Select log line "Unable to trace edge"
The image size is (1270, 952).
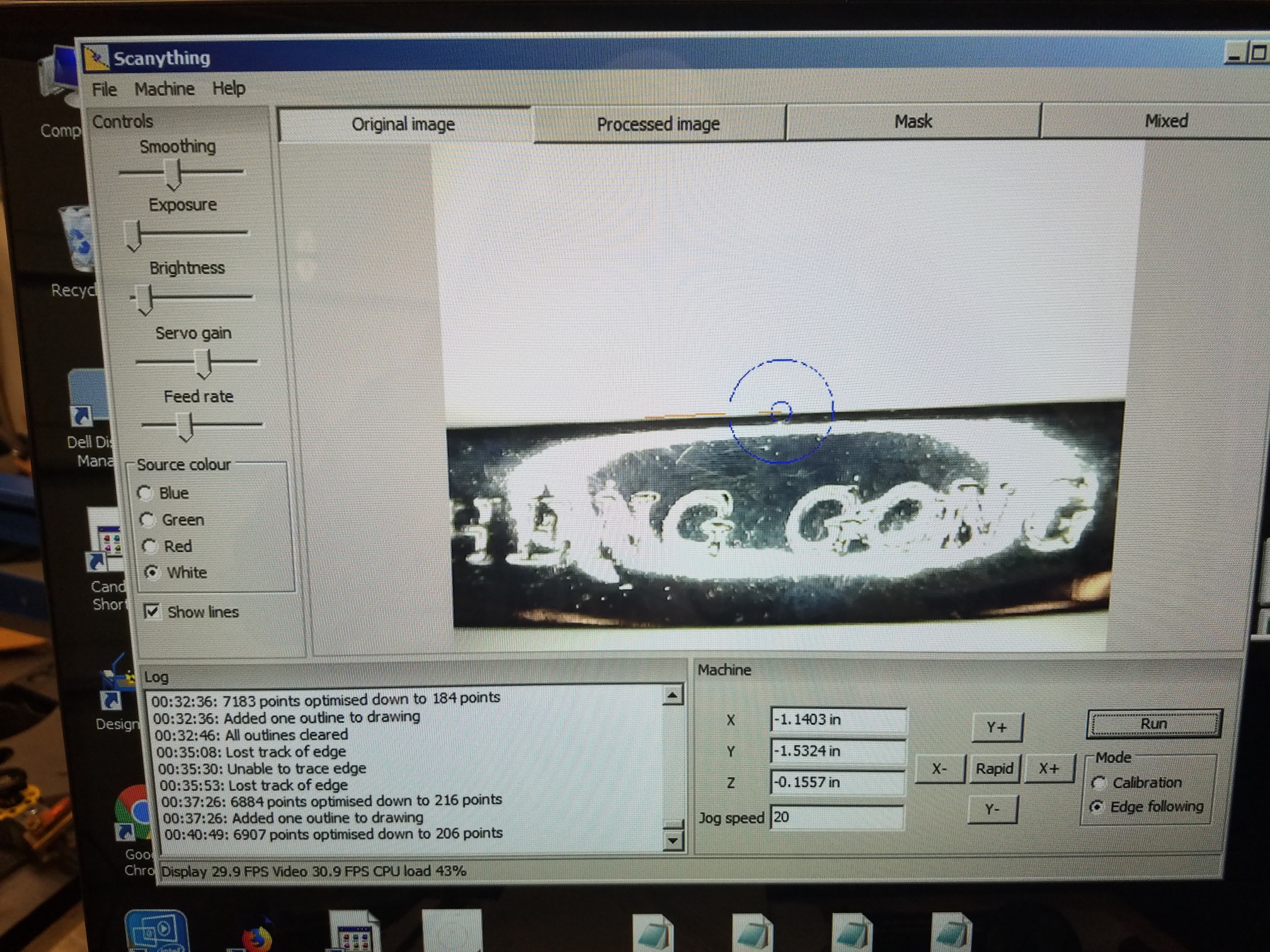point(262,768)
